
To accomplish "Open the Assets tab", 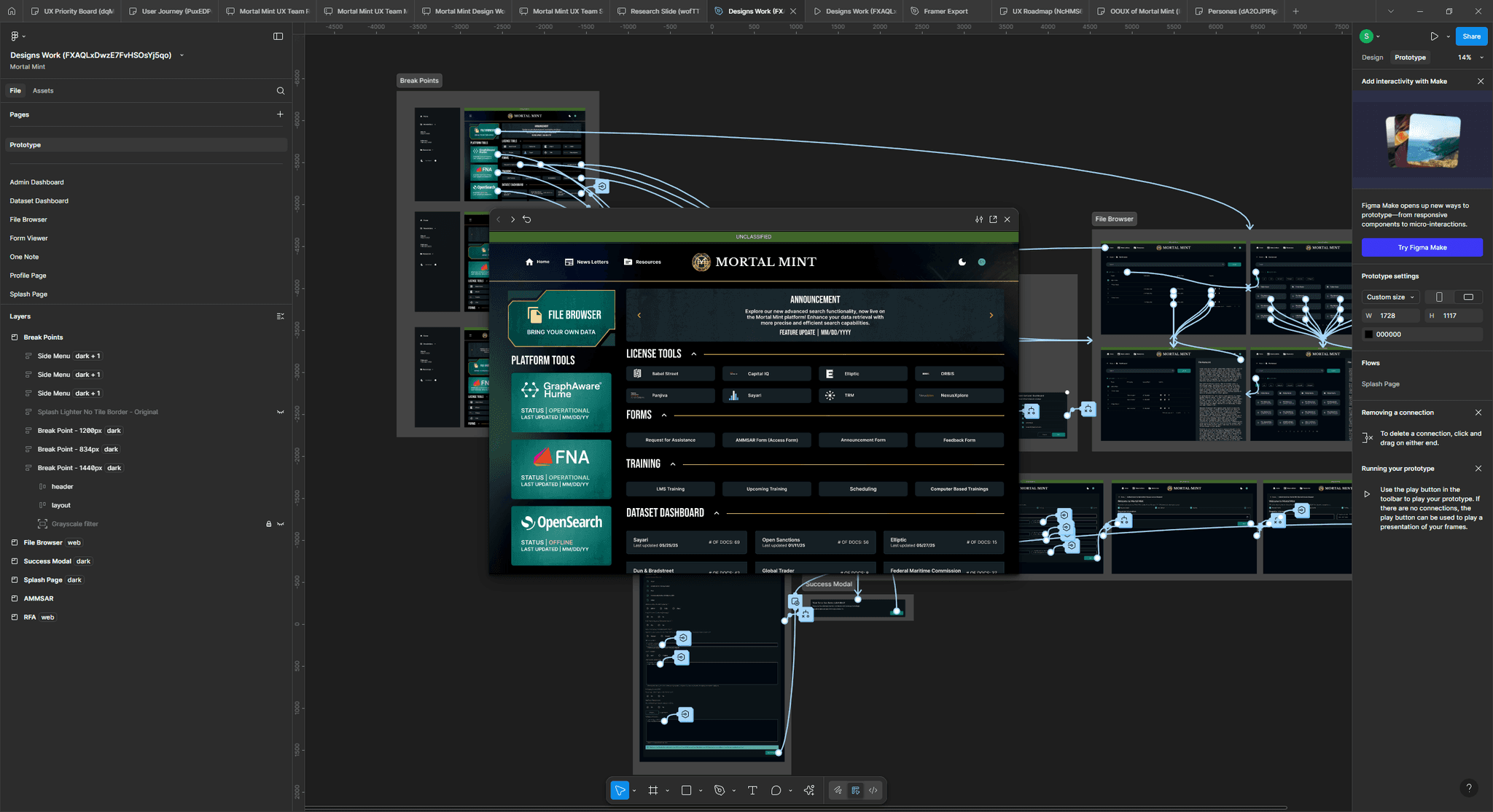I will pos(43,91).
